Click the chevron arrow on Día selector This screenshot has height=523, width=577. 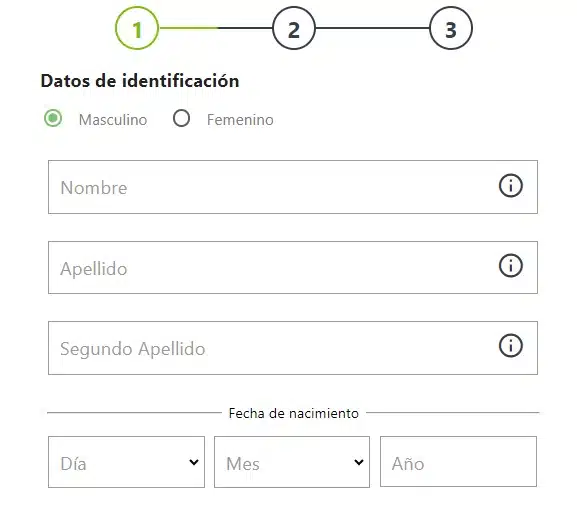[194, 462]
